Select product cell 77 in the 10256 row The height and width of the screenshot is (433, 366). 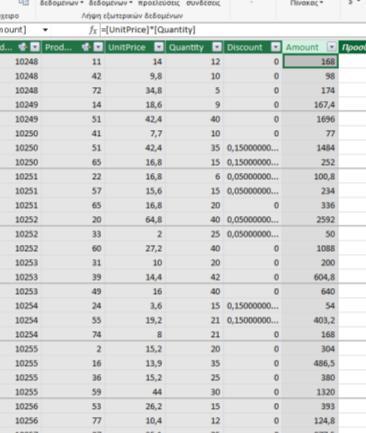point(73,420)
